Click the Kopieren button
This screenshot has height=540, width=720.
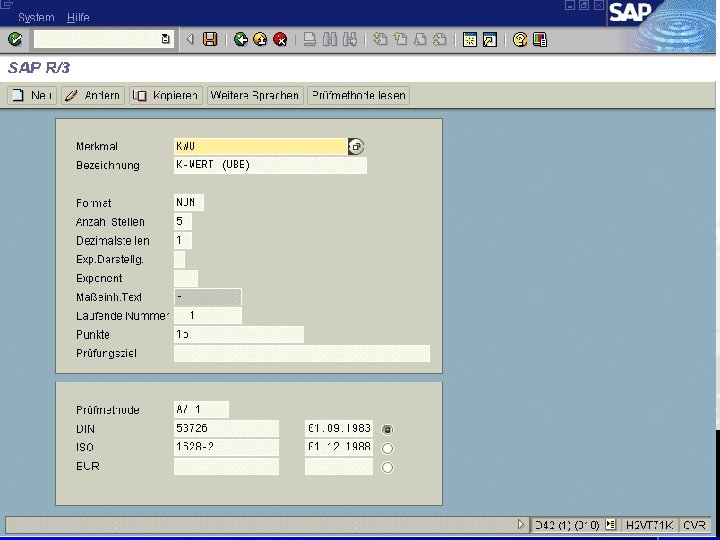point(166,96)
